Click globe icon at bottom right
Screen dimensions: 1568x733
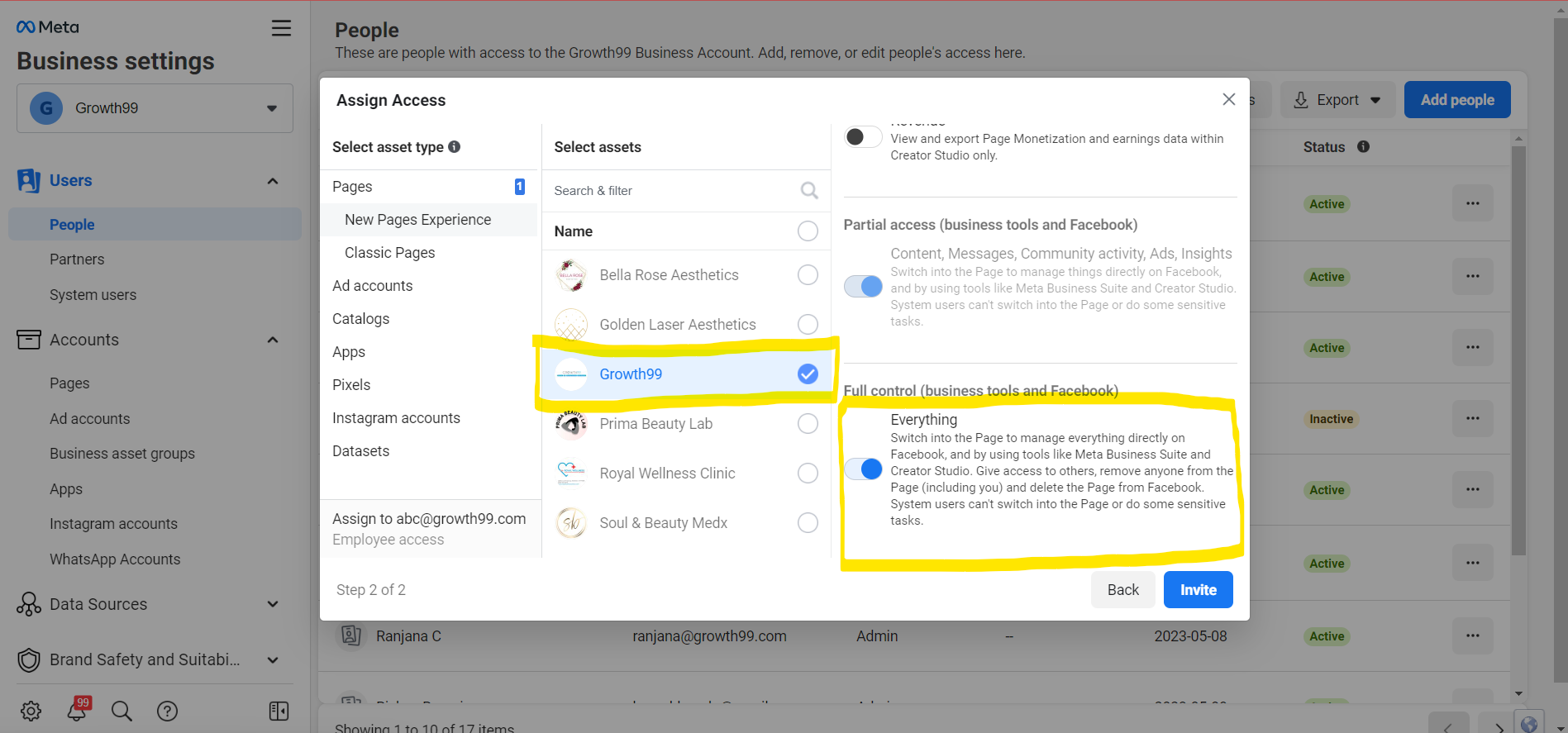coord(1529,723)
